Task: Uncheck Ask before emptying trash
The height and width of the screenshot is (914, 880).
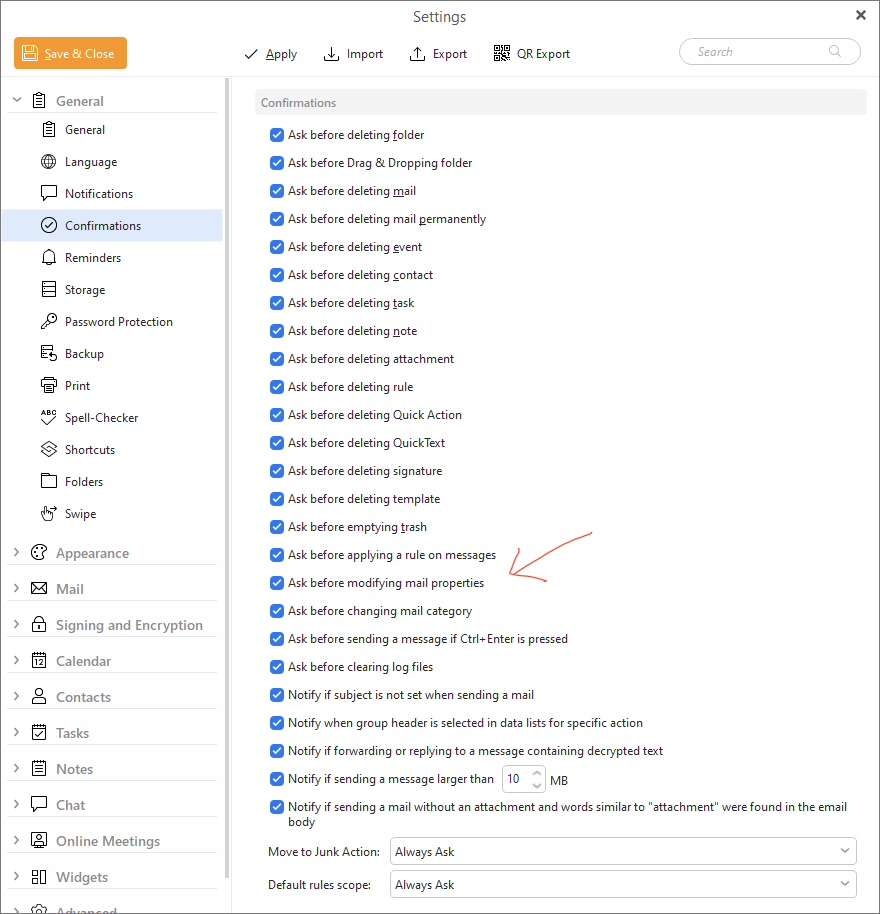Action: click(277, 527)
